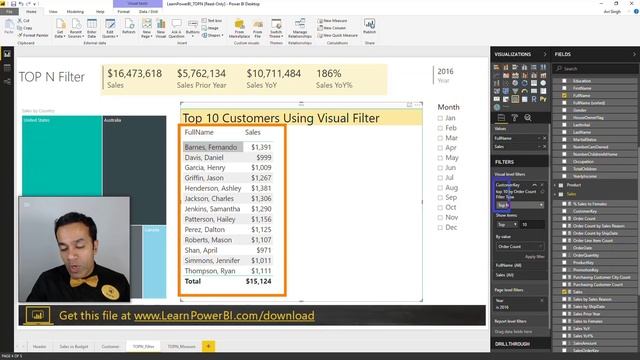Viewport: 640px width, 360px height.
Task: Collapse the Fields pane chevron
Action: click(x=634, y=54)
